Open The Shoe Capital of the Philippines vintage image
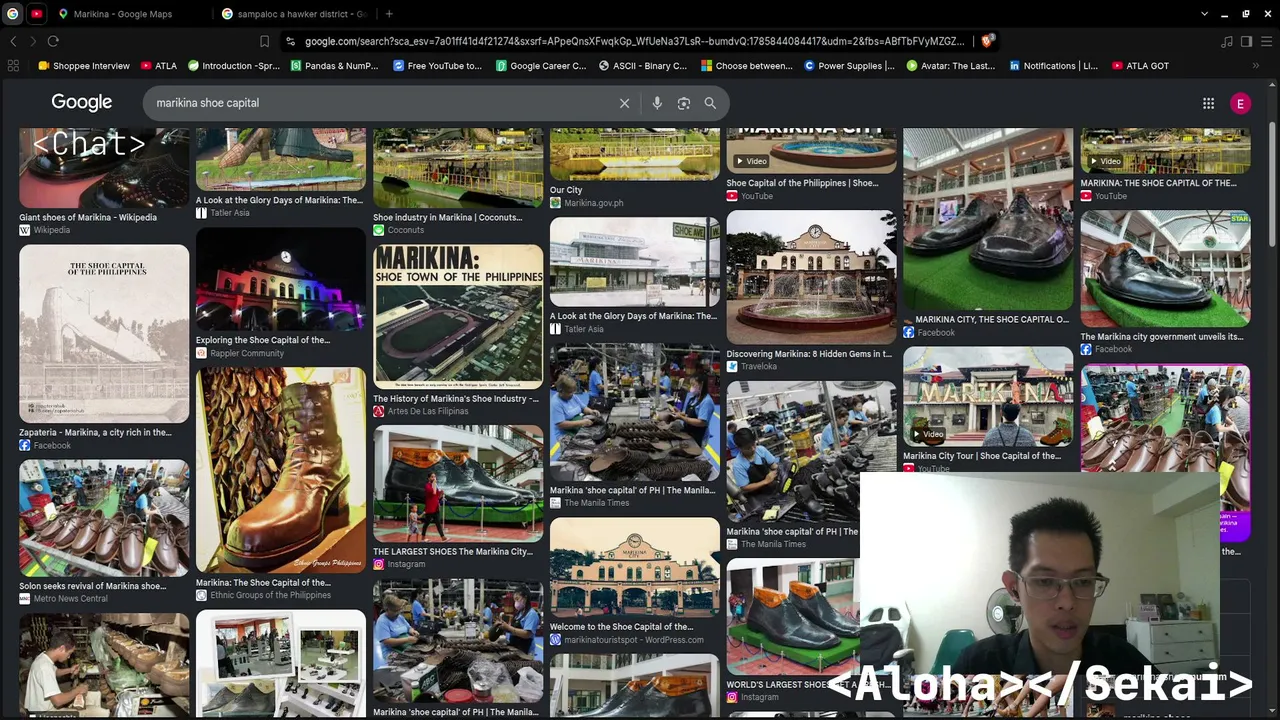This screenshot has height=720, width=1280. (104, 334)
